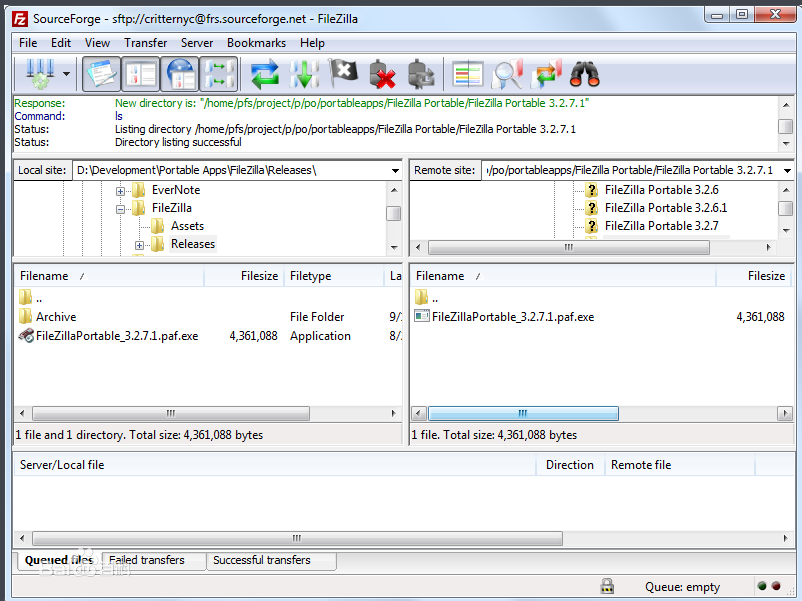Viewport: 802px width, 601px height.
Task: Toggle transfer queue display
Action: coord(218,74)
